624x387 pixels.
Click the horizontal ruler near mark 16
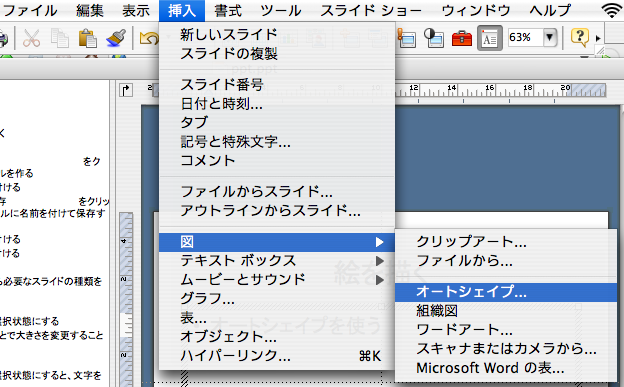pyautogui.click(x=489, y=90)
